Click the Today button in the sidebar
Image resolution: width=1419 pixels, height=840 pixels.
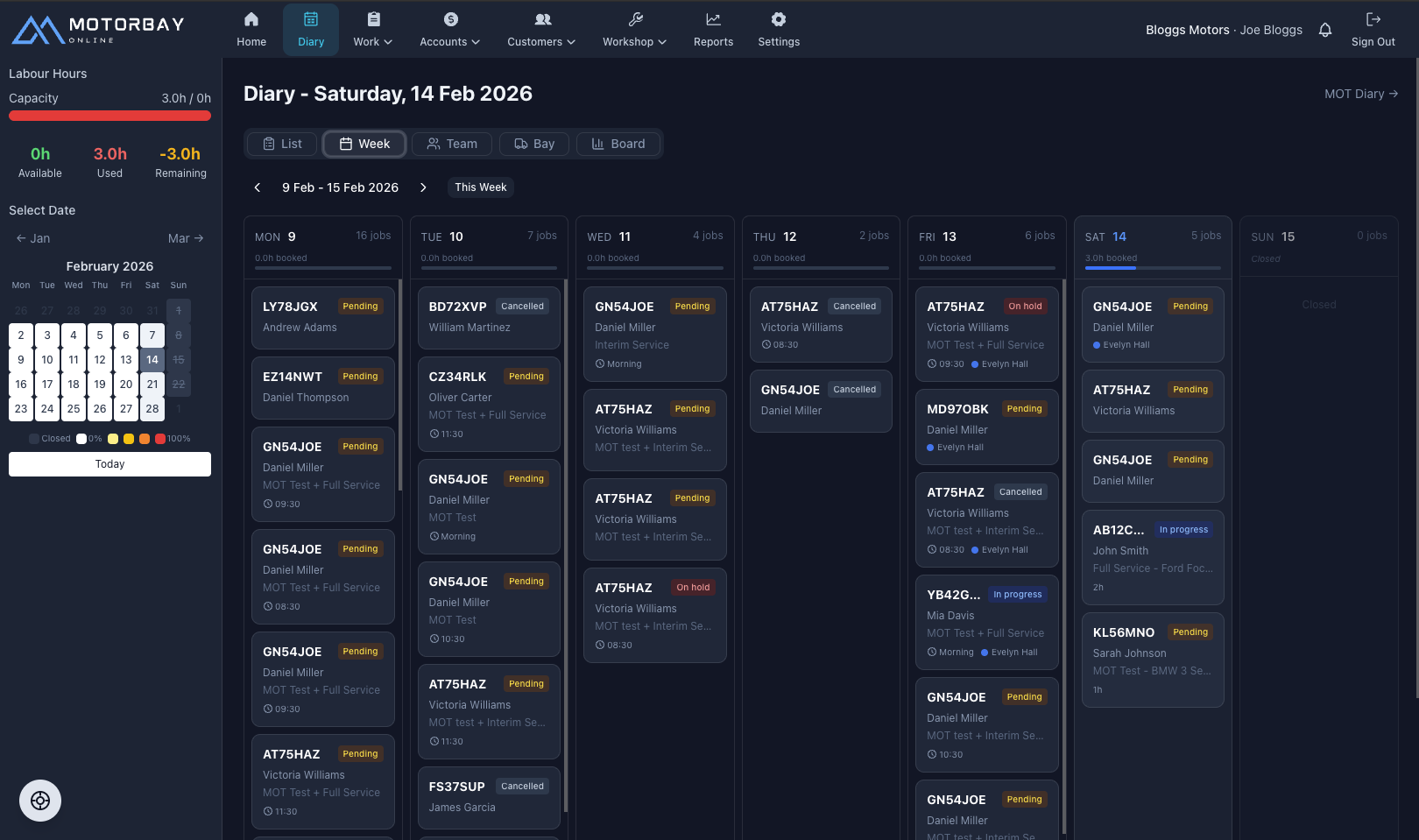coord(109,463)
